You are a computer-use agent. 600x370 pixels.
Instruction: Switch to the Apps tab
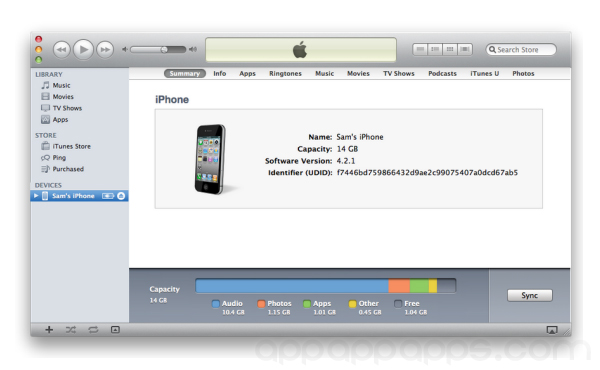click(x=247, y=73)
